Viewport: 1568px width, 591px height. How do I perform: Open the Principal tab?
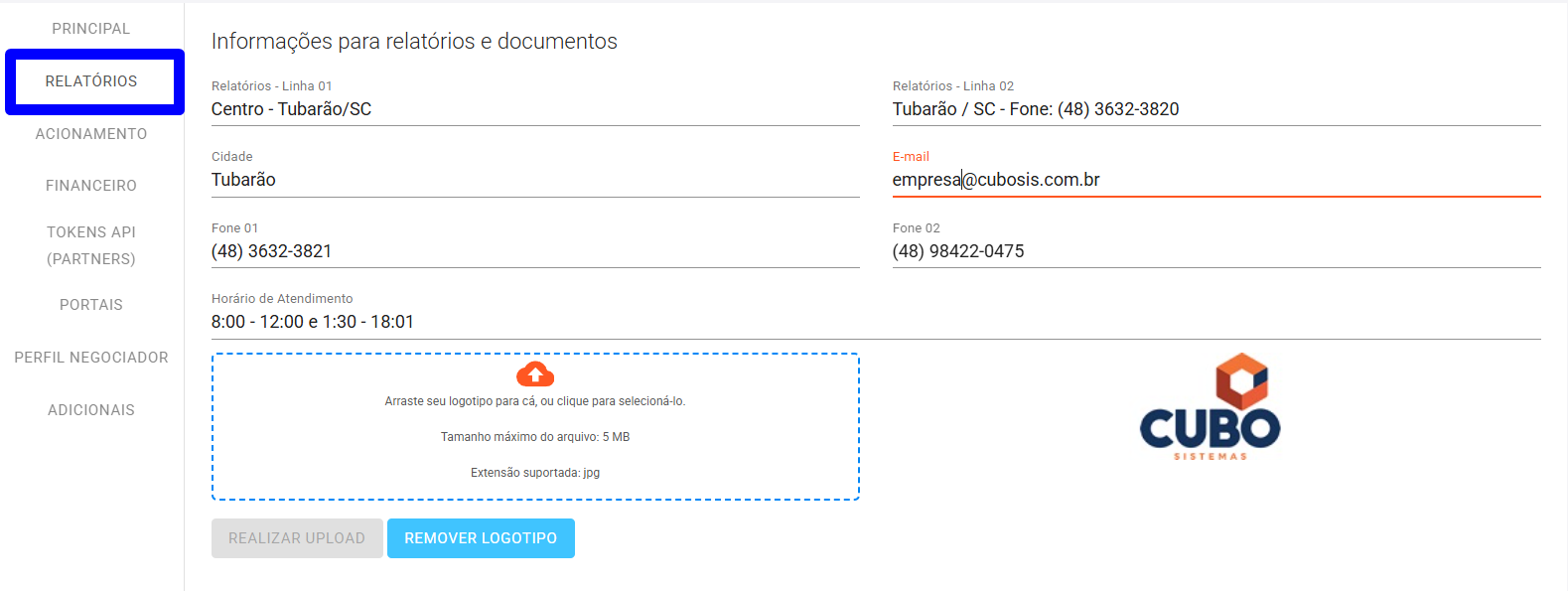91,29
